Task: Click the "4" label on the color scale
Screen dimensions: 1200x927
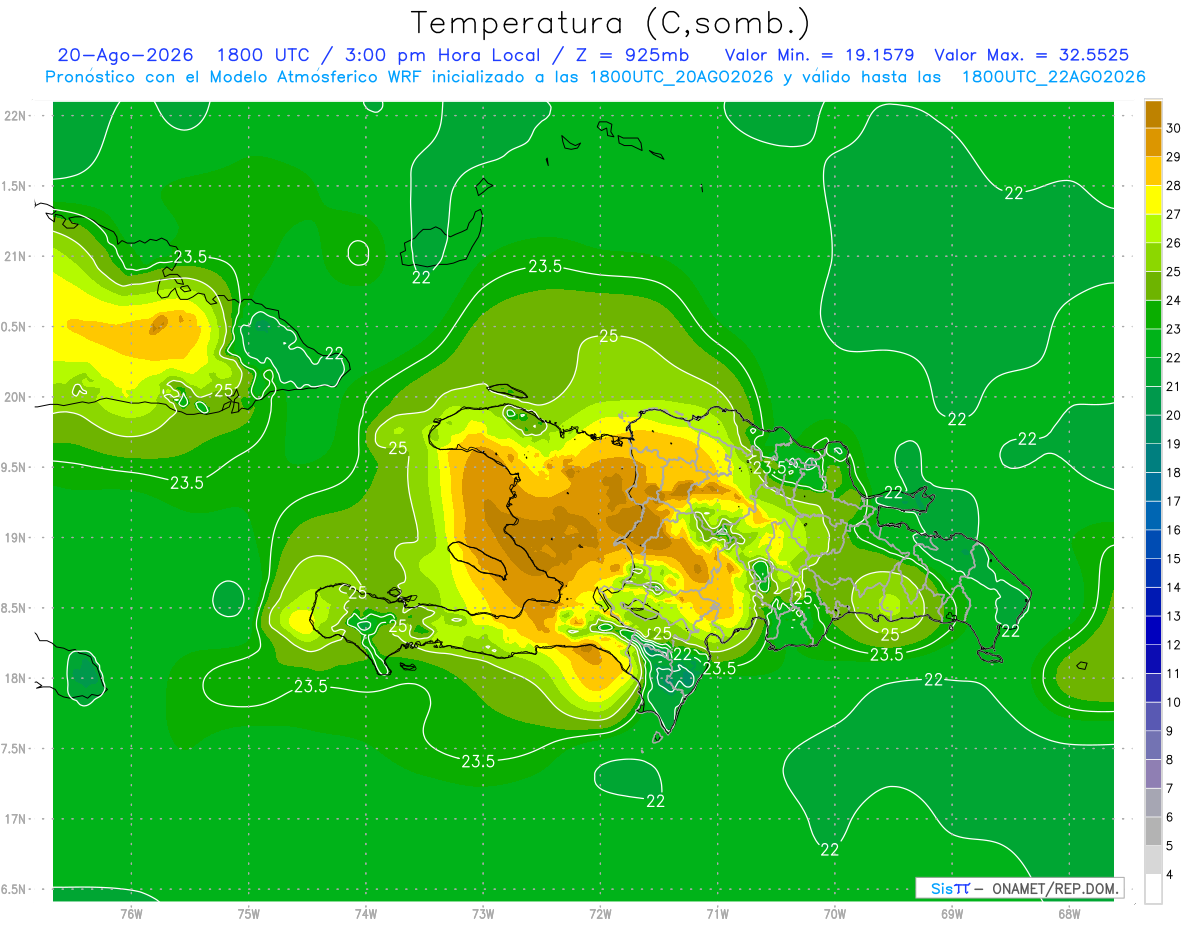Action: [x=1171, y=875]
